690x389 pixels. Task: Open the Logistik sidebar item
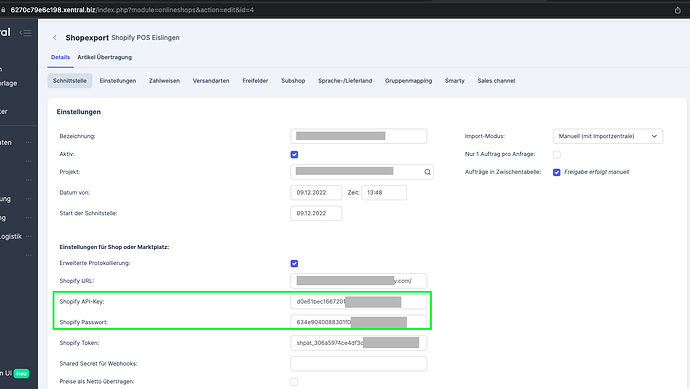tap(11, 236)
